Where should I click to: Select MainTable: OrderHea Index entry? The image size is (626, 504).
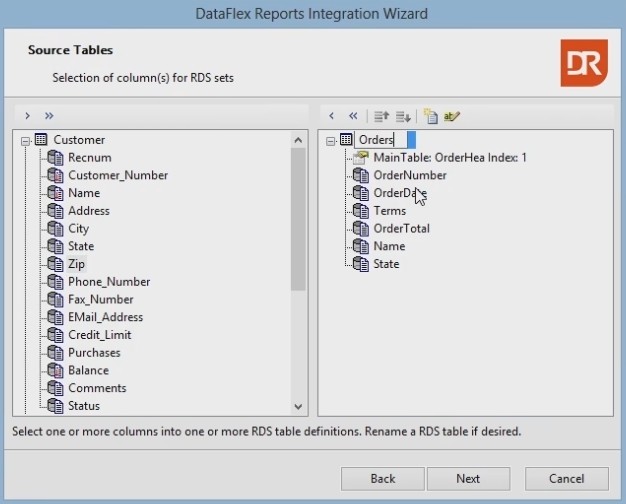click(x=449, y=158)
